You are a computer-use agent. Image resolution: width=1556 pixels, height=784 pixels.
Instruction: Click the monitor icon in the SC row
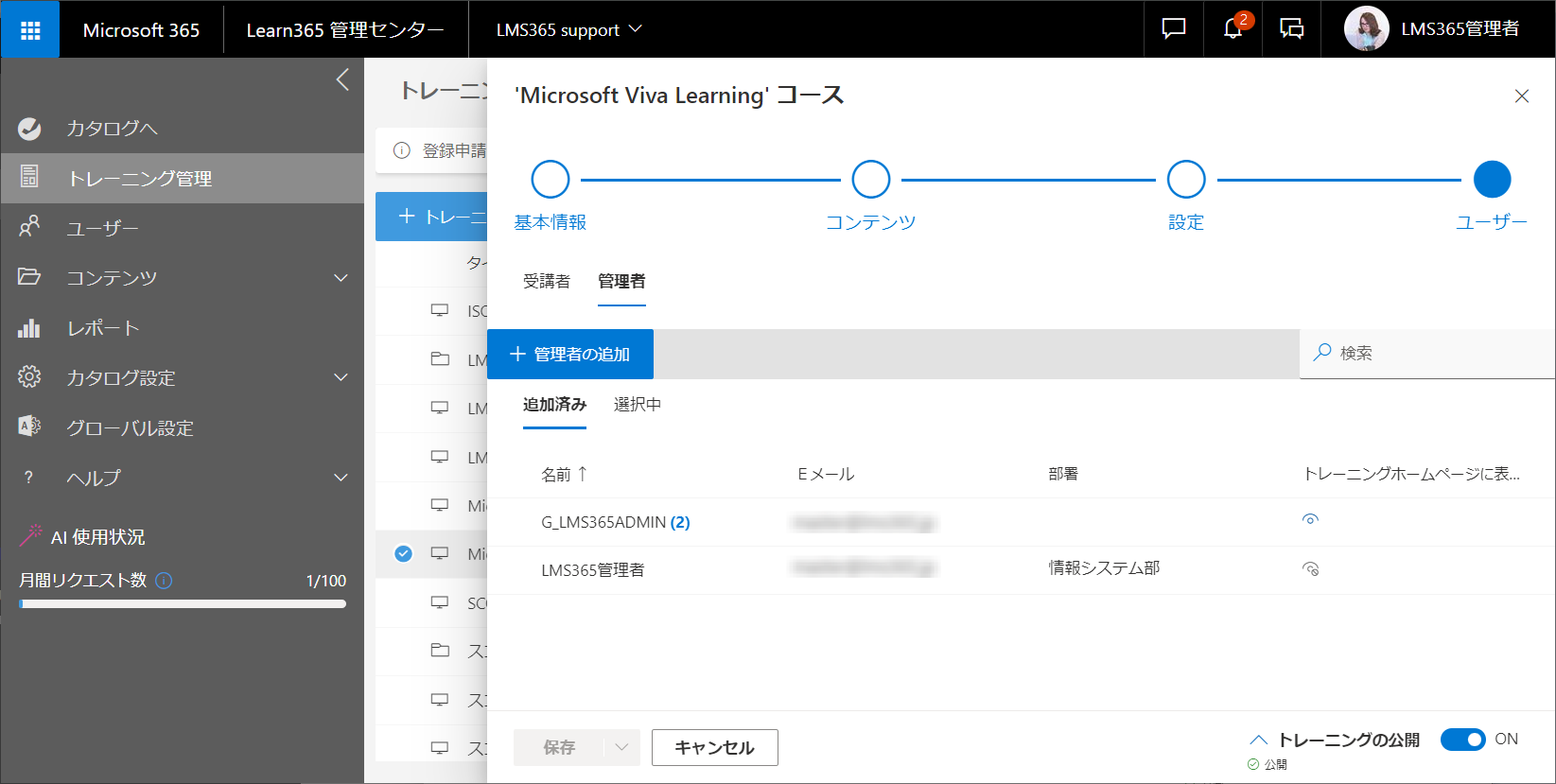440,601
